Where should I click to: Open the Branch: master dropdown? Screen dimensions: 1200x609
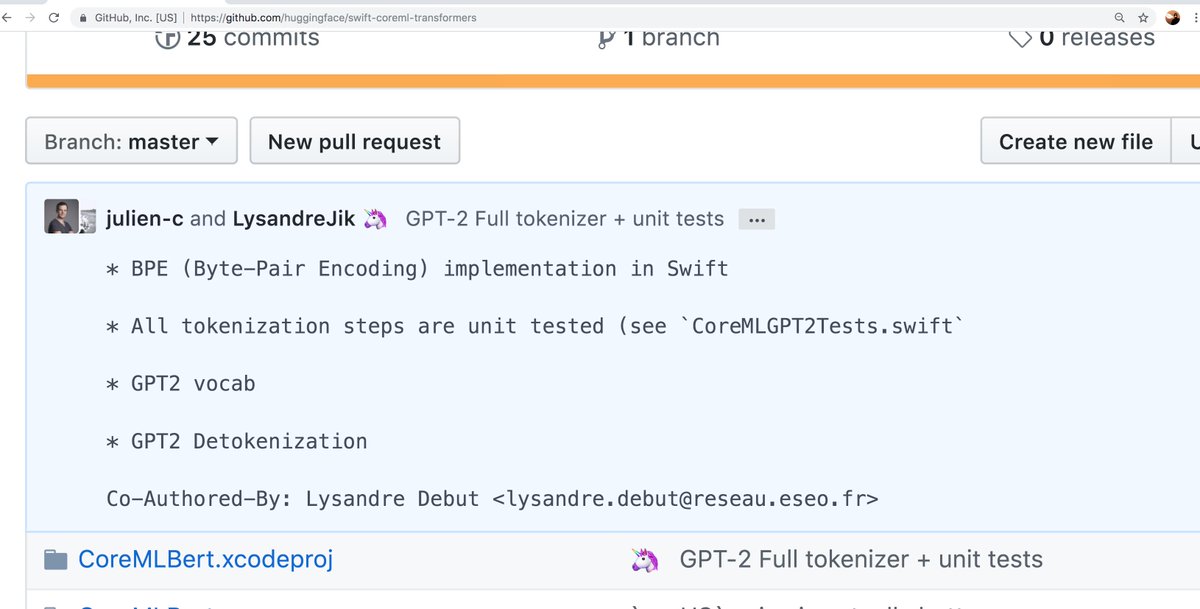[131, 141]
